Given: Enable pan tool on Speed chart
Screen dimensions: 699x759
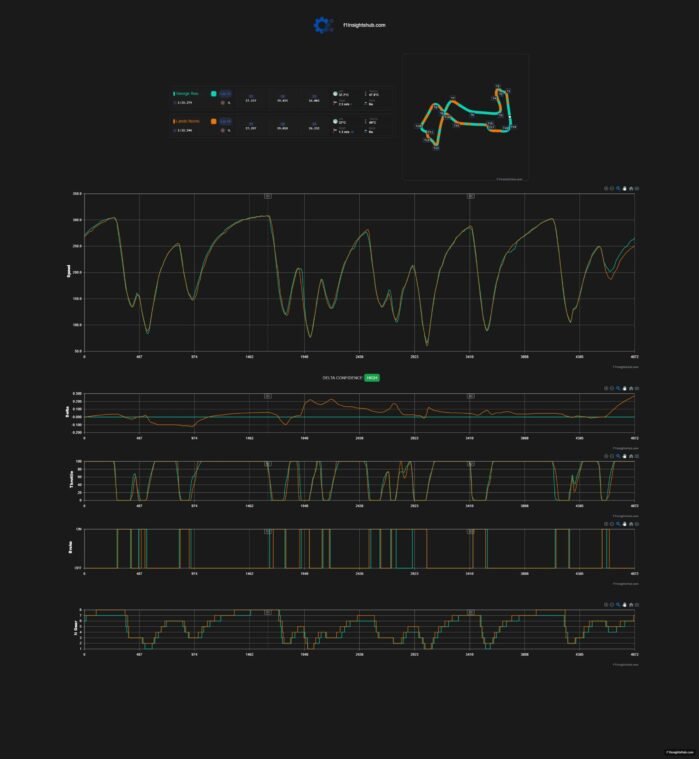Looking at the screenshot, I should pyautogui.click(x=624, y=188).
